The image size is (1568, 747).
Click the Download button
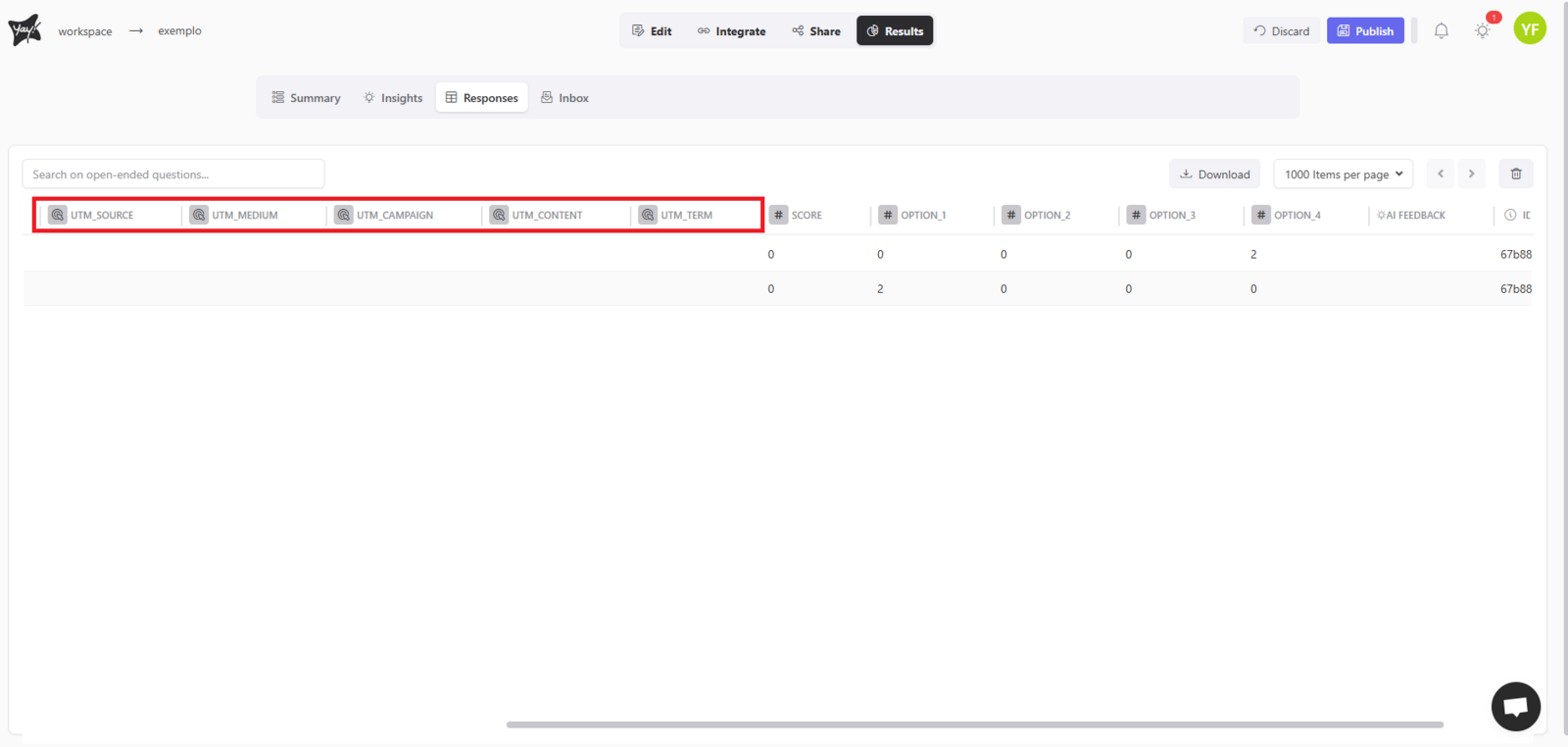click(1214, 174)
